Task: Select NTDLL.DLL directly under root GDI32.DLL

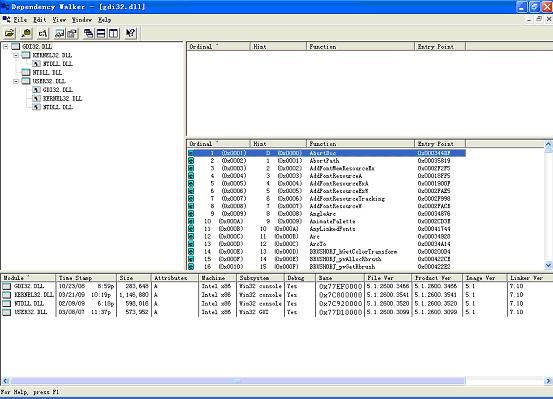Action: [x=47, y=73]
